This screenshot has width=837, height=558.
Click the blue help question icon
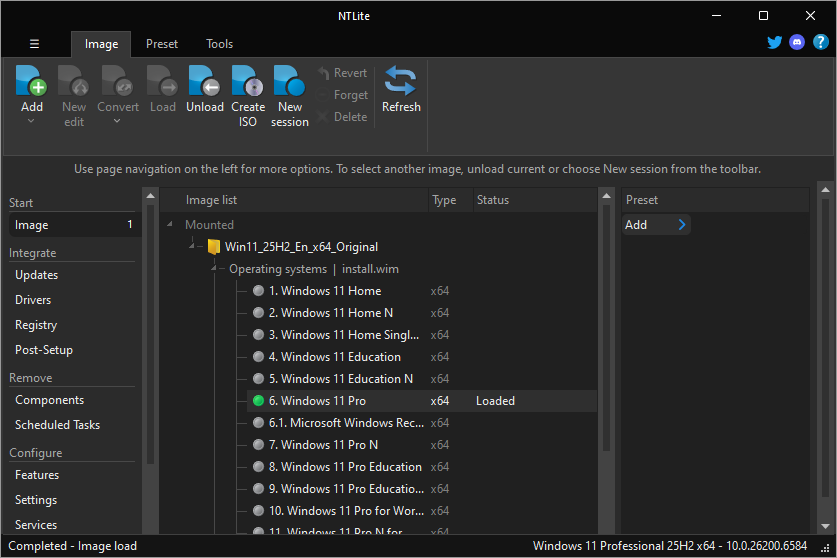point(820,43)
